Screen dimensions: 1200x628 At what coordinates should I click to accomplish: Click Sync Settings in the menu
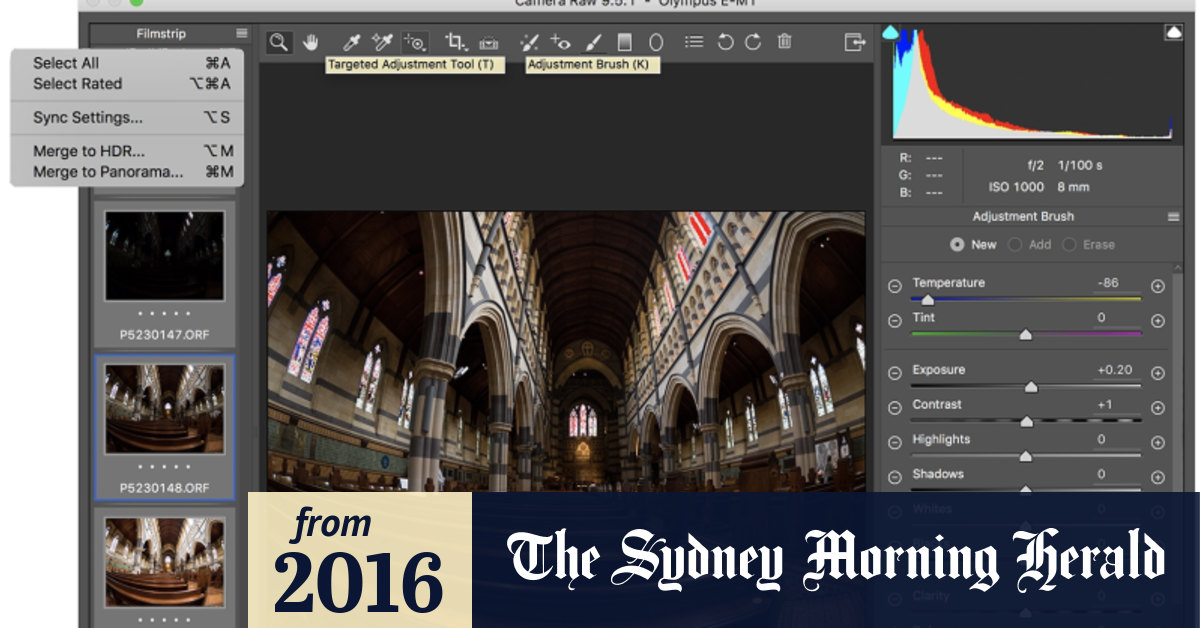click(88, 117)
